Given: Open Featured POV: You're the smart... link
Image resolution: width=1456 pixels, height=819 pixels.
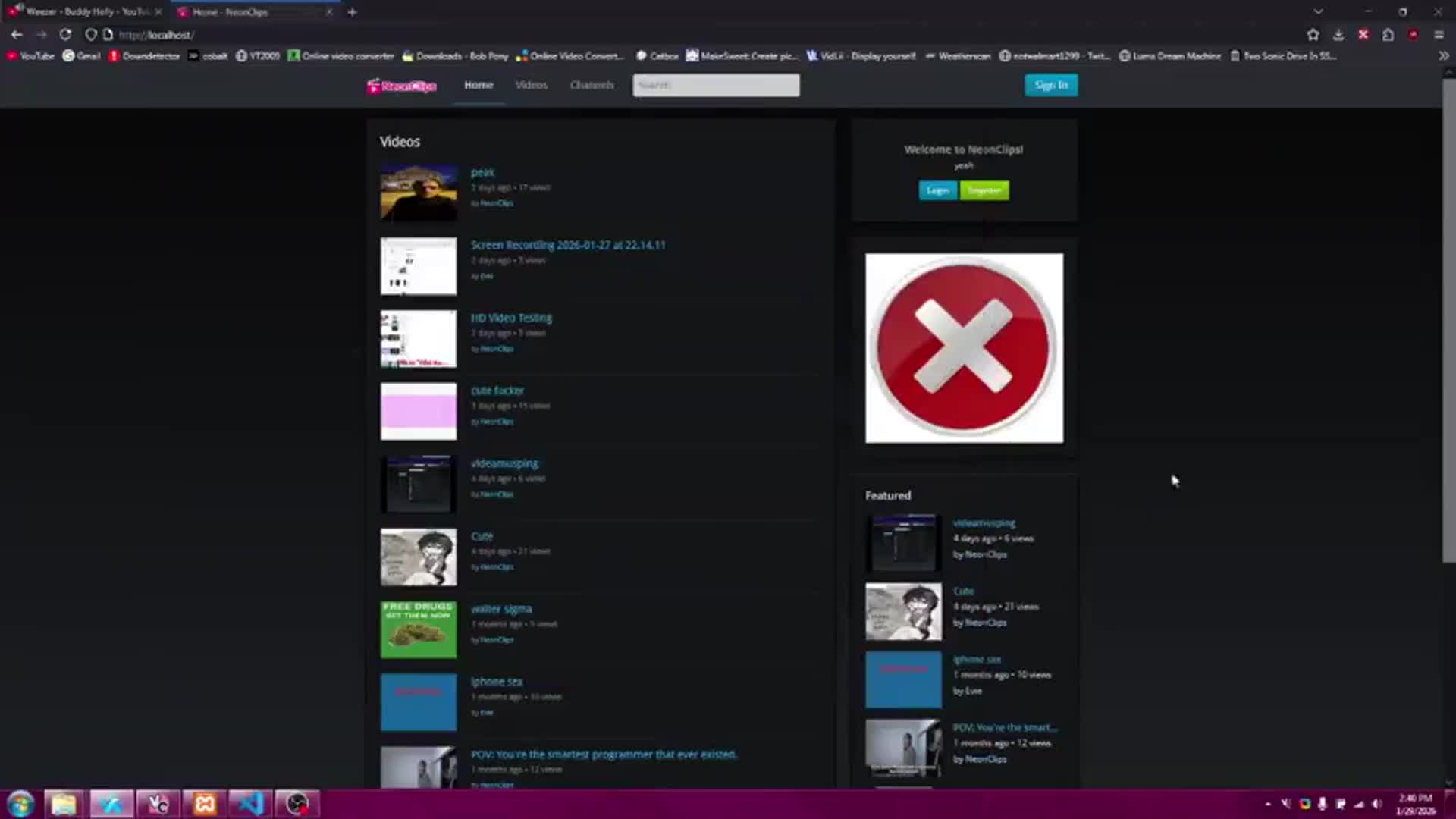Looking at the screenshot, I should [x=1005, y=727].
